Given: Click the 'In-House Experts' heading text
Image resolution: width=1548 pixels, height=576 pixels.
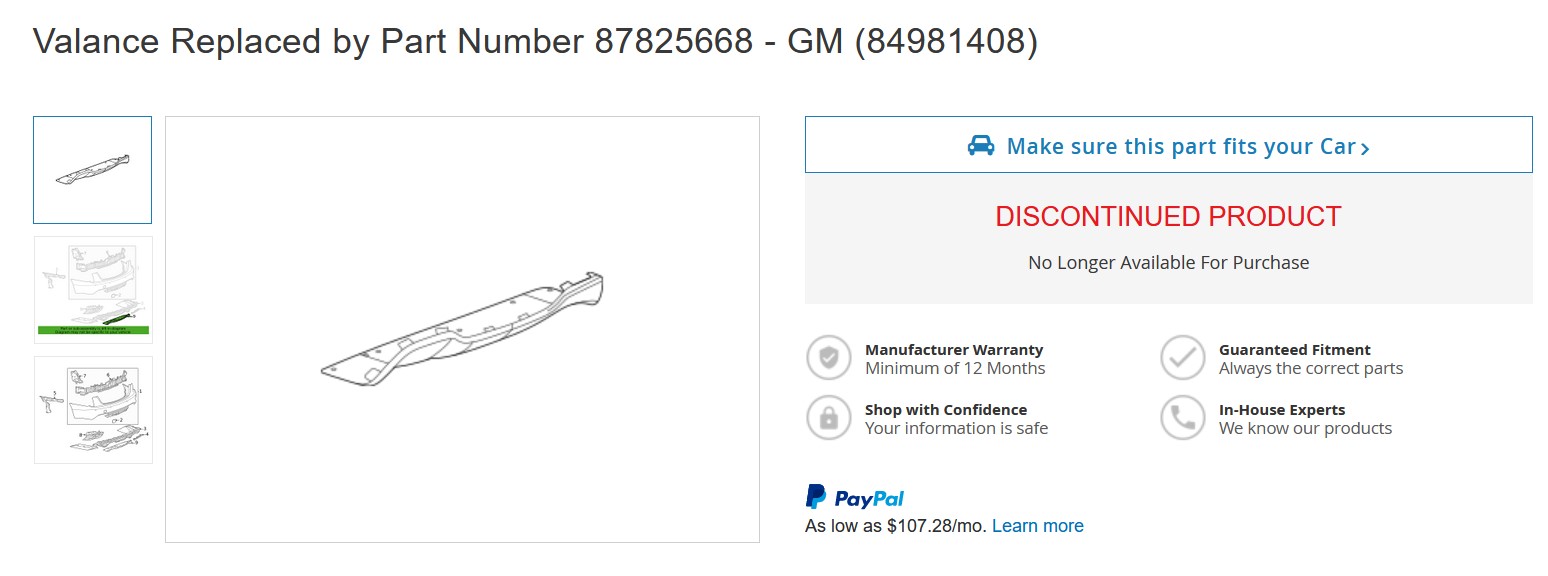Looking at the screenshot, I should pyautogui.click(x=1281, y=410).
